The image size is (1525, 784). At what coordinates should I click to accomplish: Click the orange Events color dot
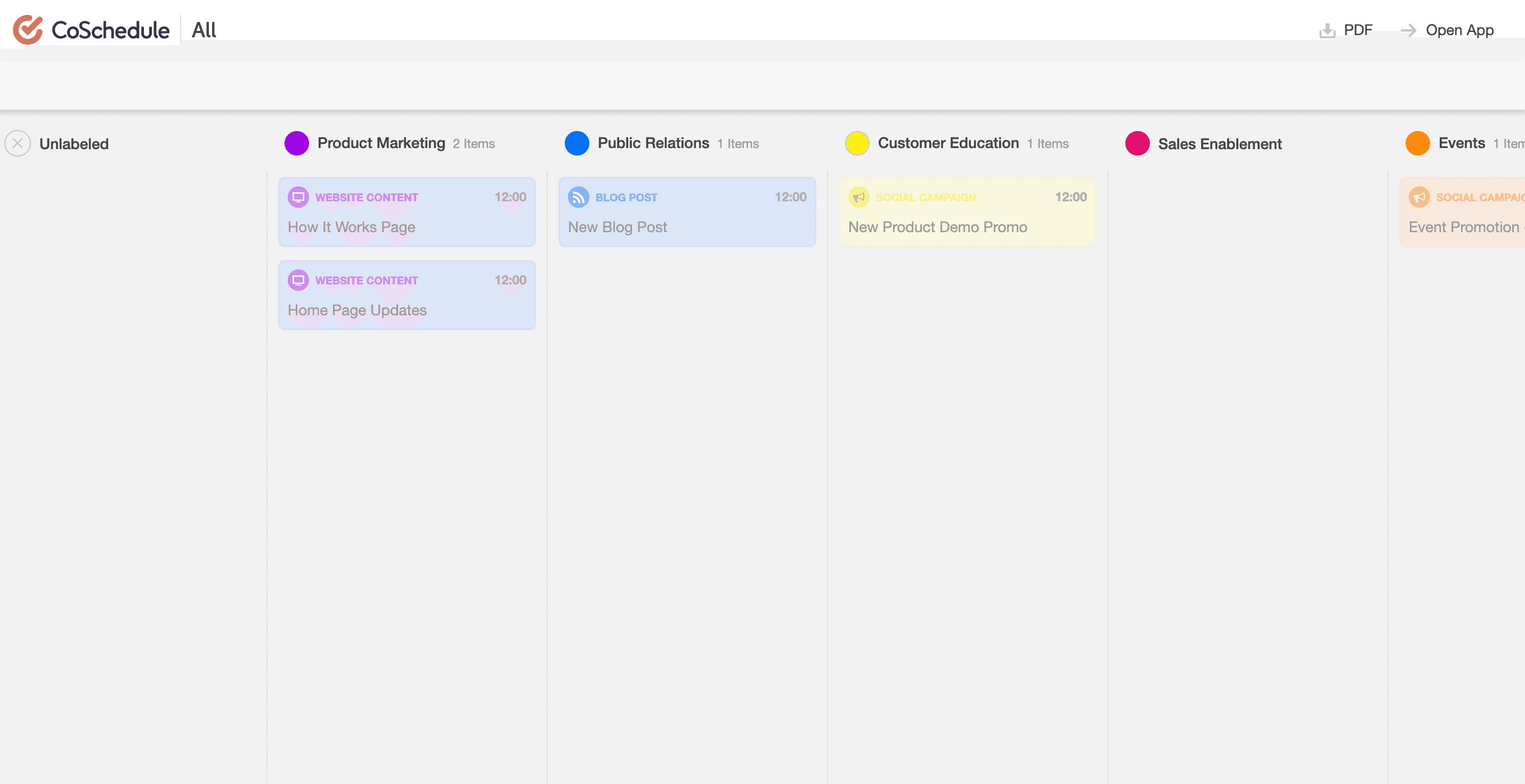click(1418, 143)
